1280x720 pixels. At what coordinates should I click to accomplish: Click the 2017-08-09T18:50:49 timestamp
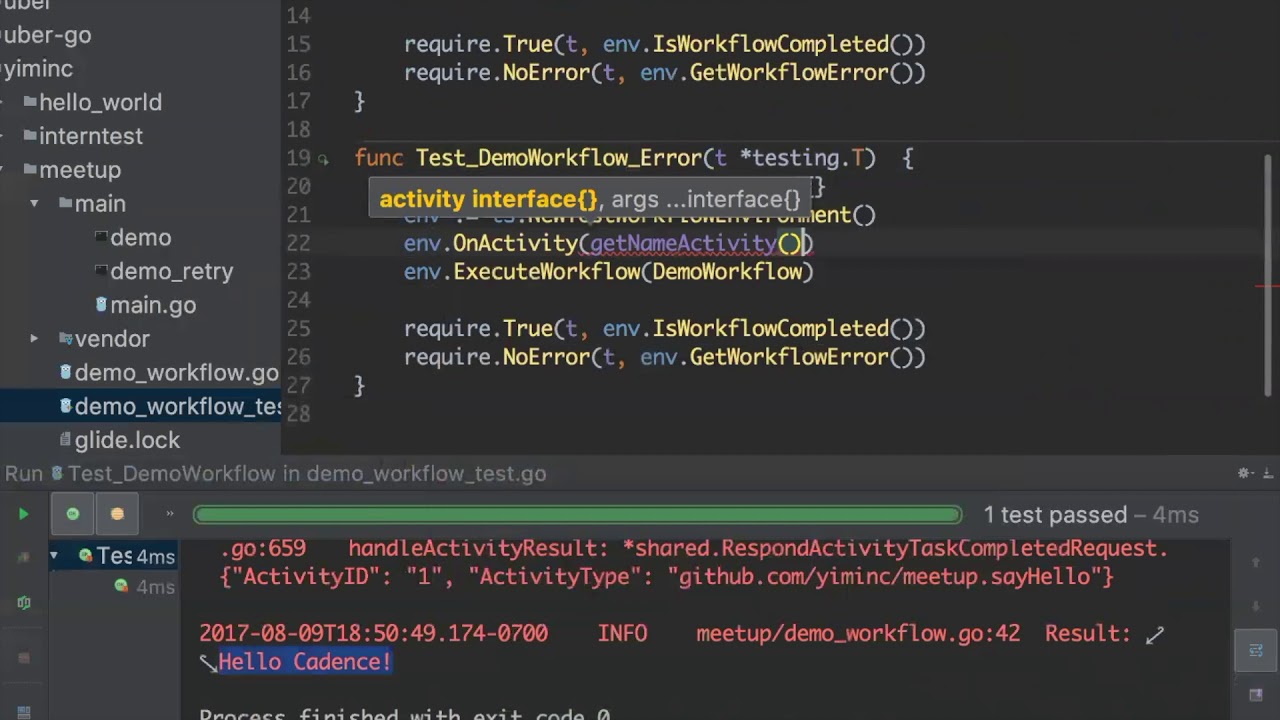(x=373, y=634)
